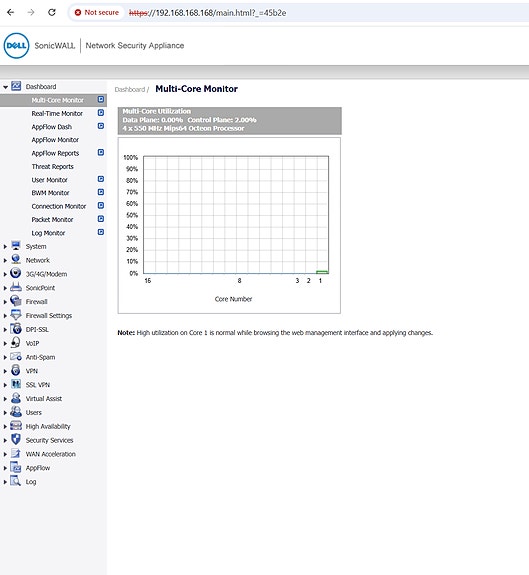
Task: Reload the page with the refresh icon
Action: coord(52,12)
